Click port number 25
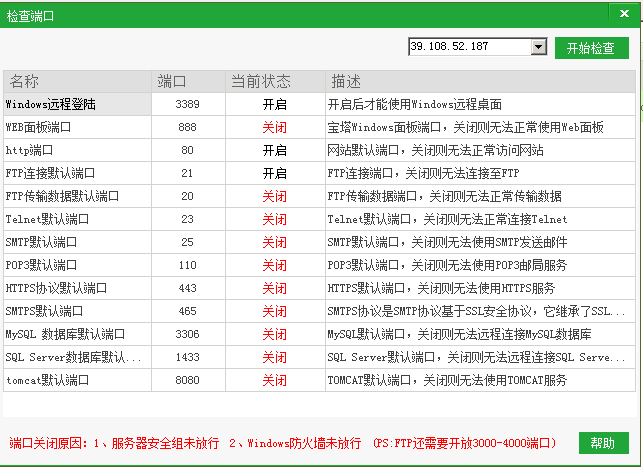 (187, 242)
